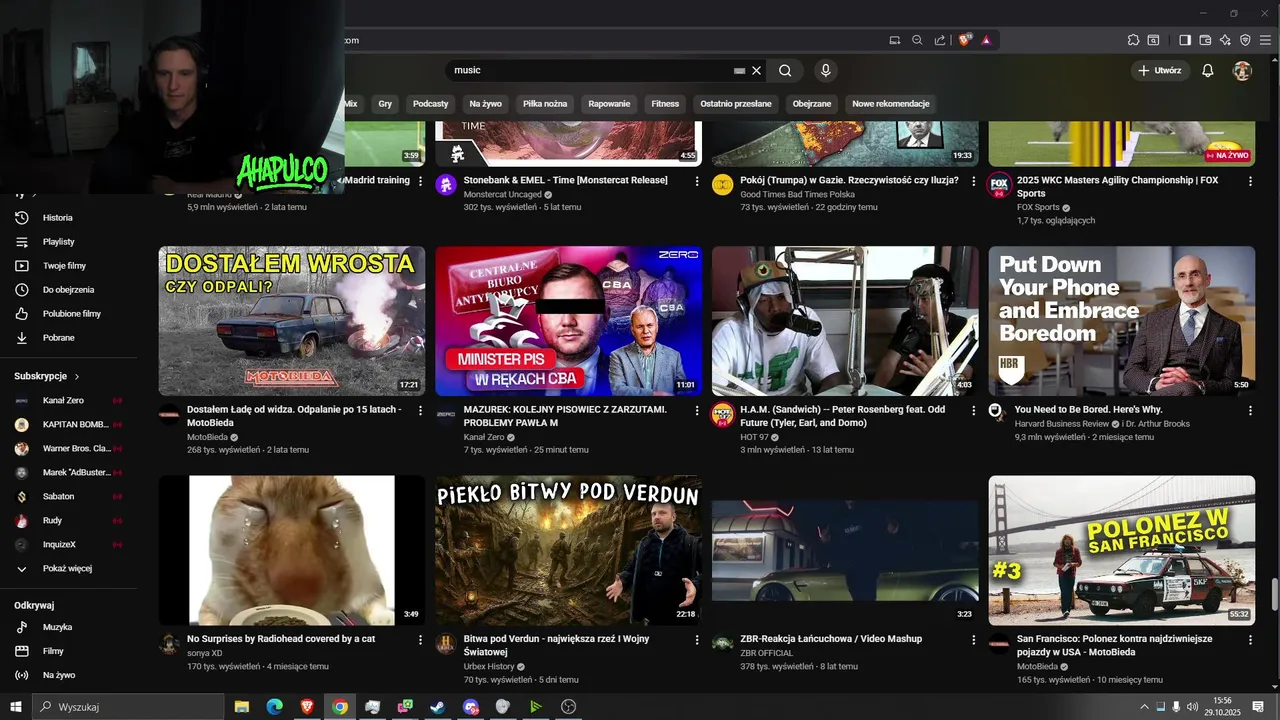
Task: Open Brave Shields lion icon in address bar
Action: point(965,40)
